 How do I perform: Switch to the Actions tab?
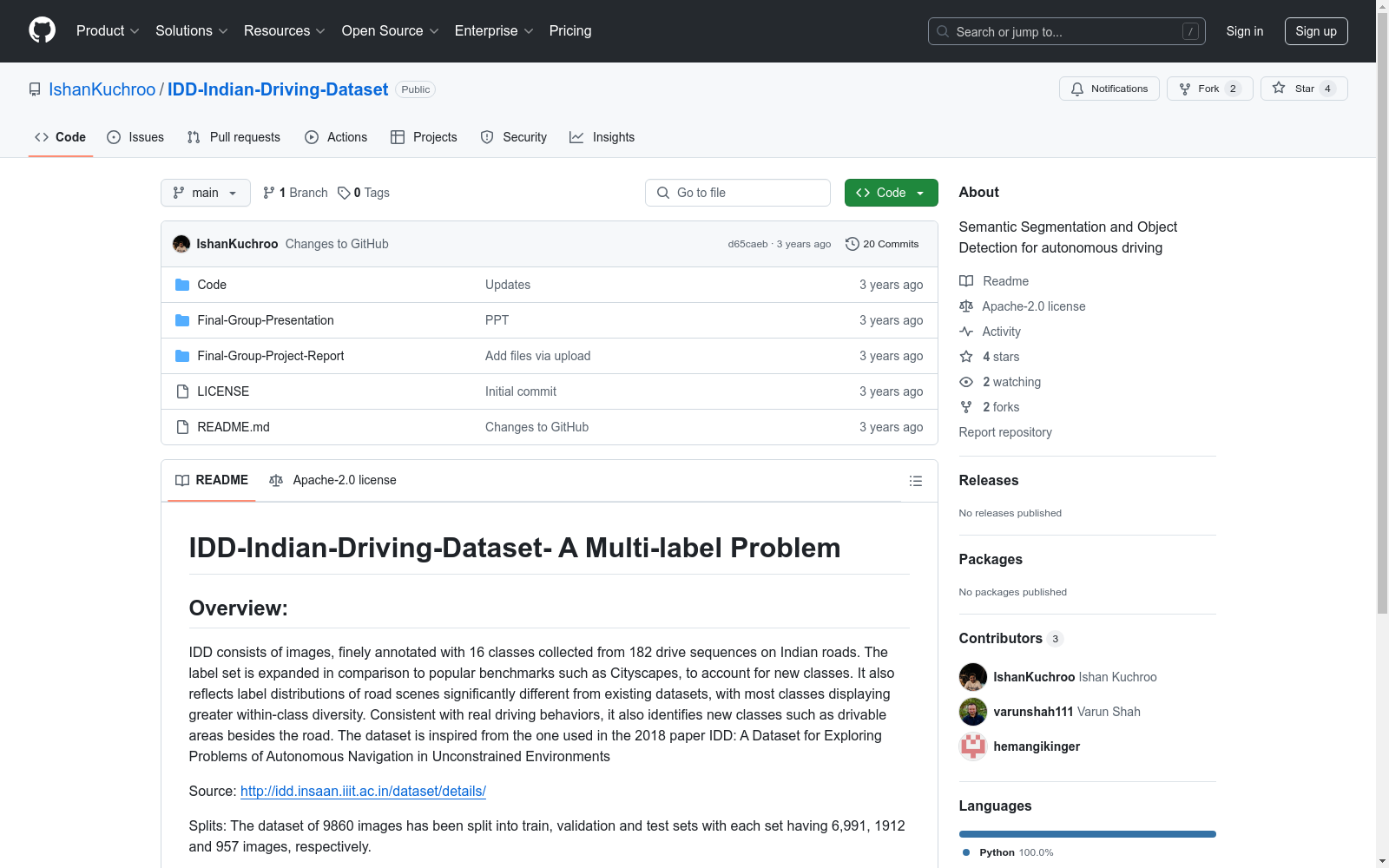[336, 137]
